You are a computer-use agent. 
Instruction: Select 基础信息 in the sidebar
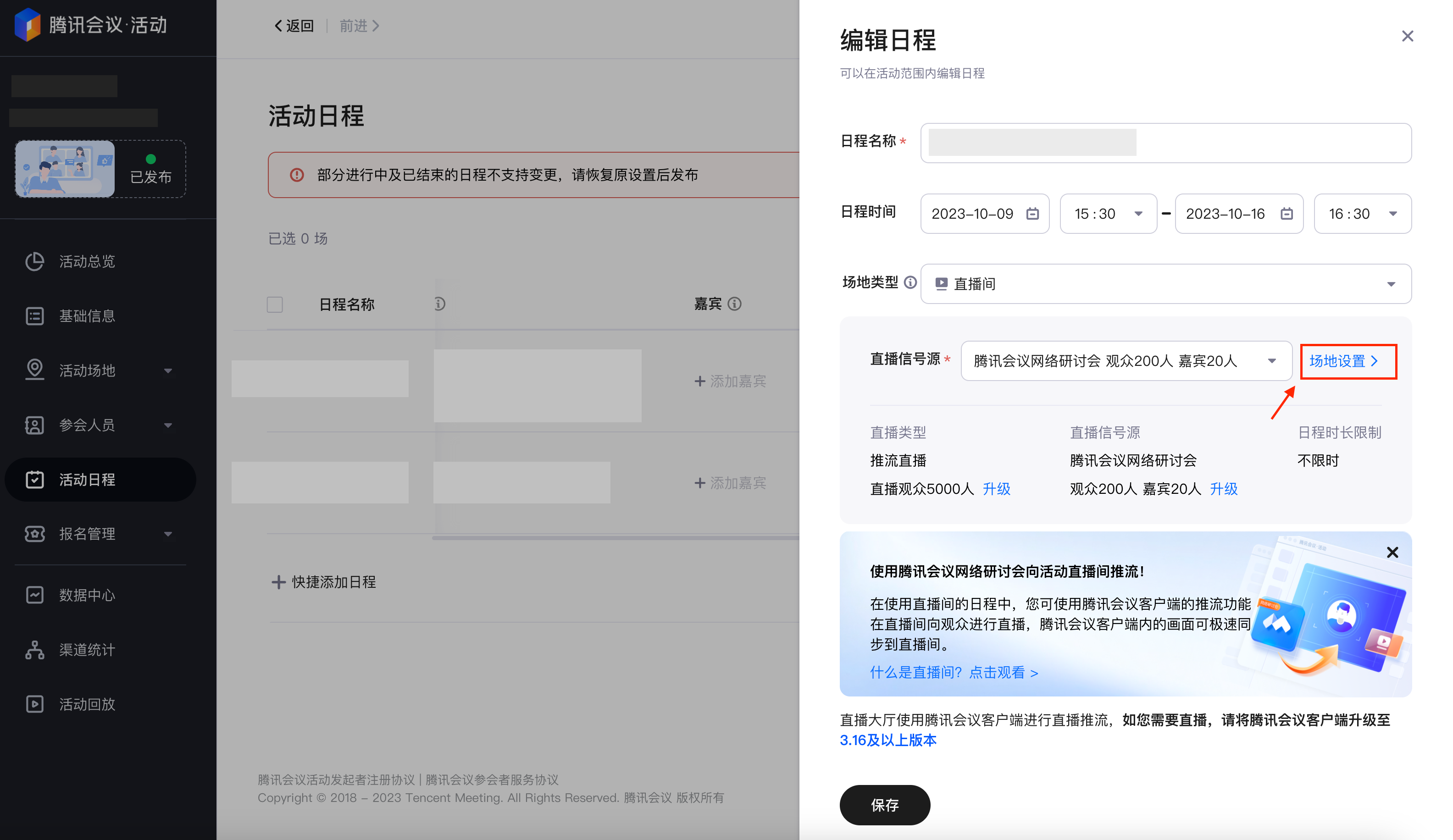[x=87, y=316]
